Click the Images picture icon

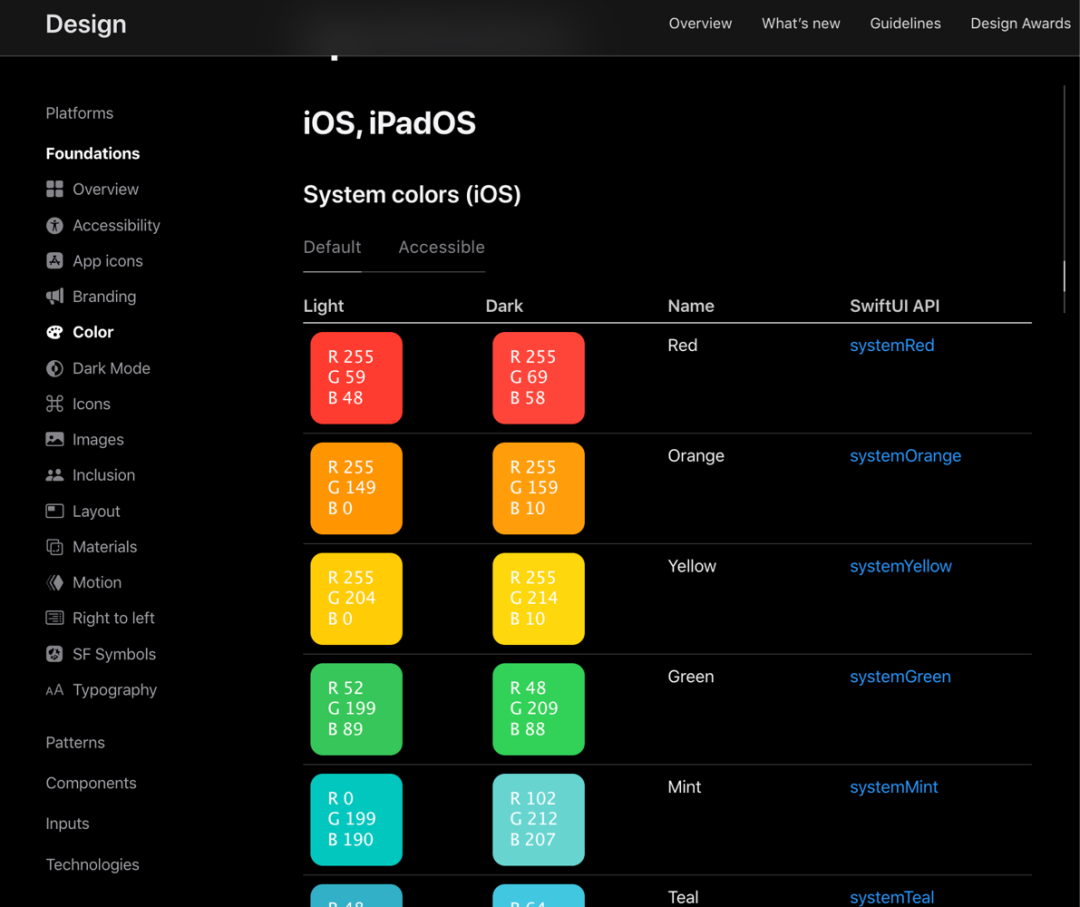54,439
